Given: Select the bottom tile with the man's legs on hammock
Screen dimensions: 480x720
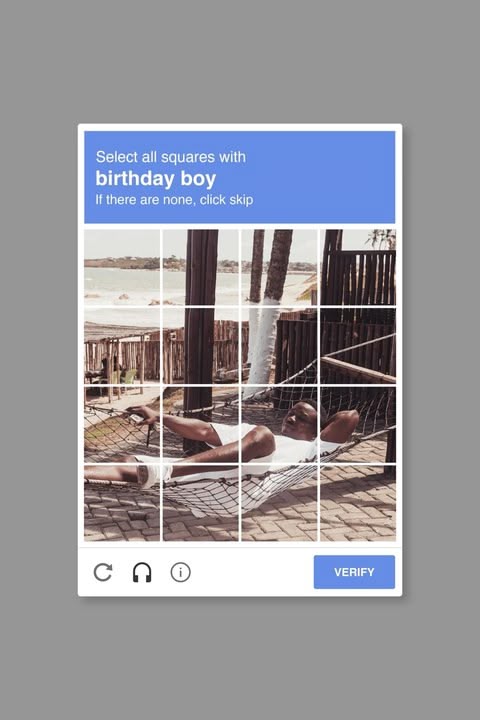Looking at the screenshot, I should click(x=200, y=503).
